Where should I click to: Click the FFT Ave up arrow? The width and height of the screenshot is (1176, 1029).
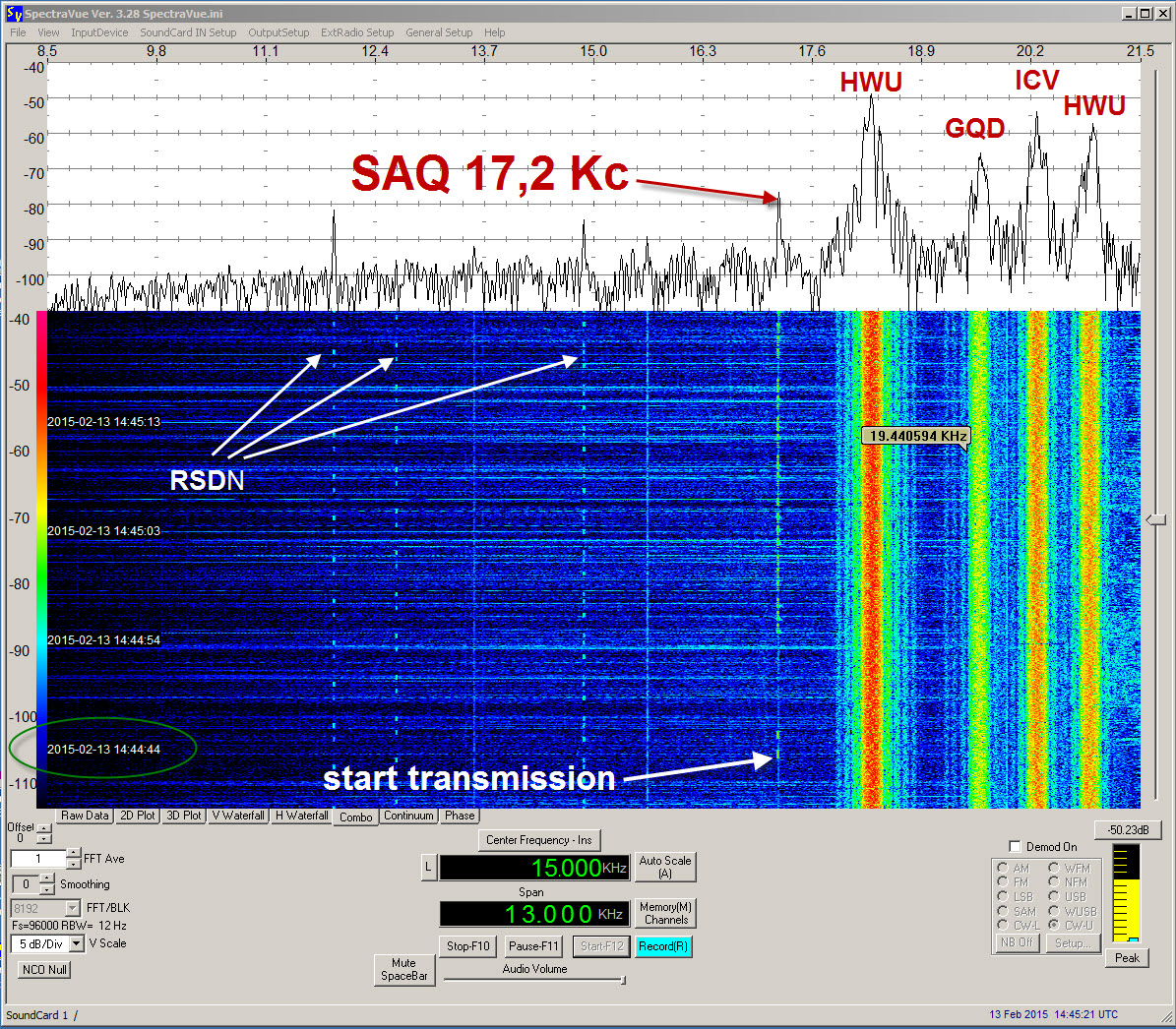point(74,854)
